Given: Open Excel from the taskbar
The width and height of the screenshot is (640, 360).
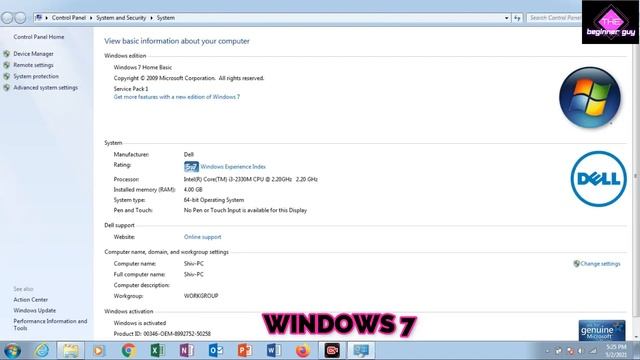Looking at the screenshot, I should click(158, 351).
